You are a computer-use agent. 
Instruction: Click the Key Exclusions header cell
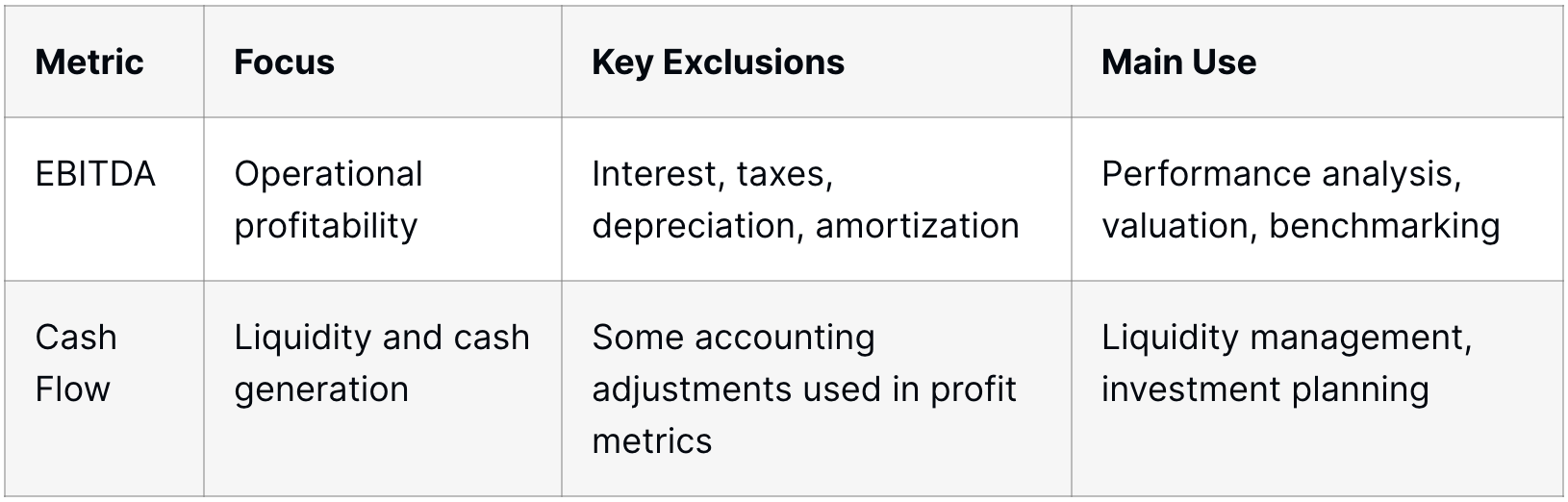718,63
